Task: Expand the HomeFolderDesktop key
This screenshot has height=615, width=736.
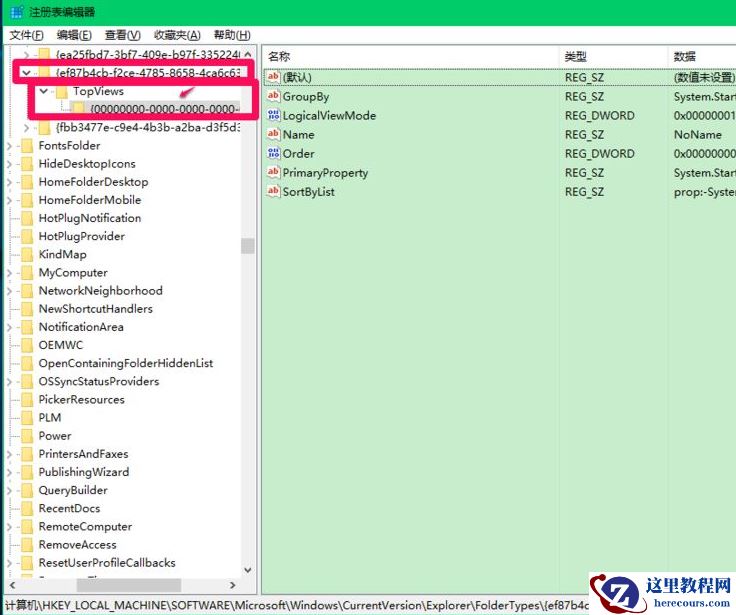Action: point(9,182)
